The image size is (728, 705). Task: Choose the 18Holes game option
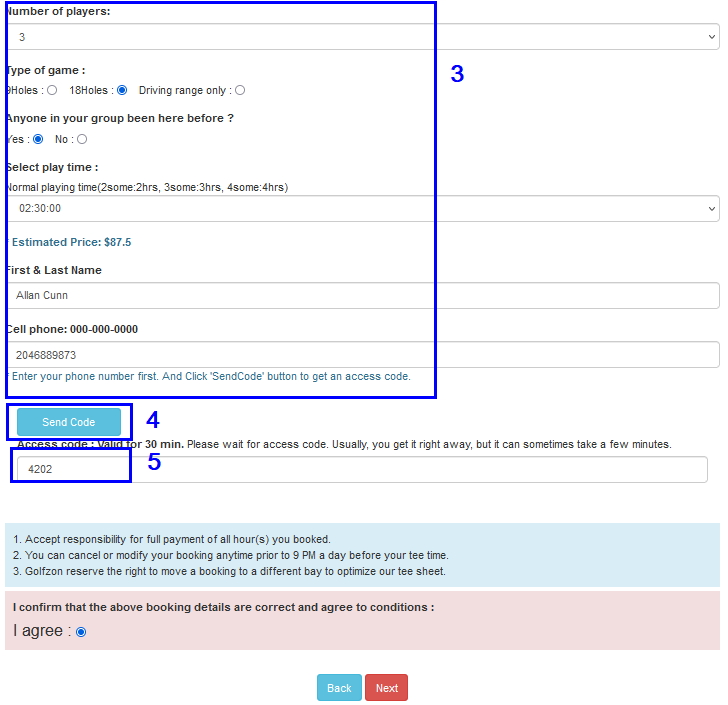click(122, 90)
